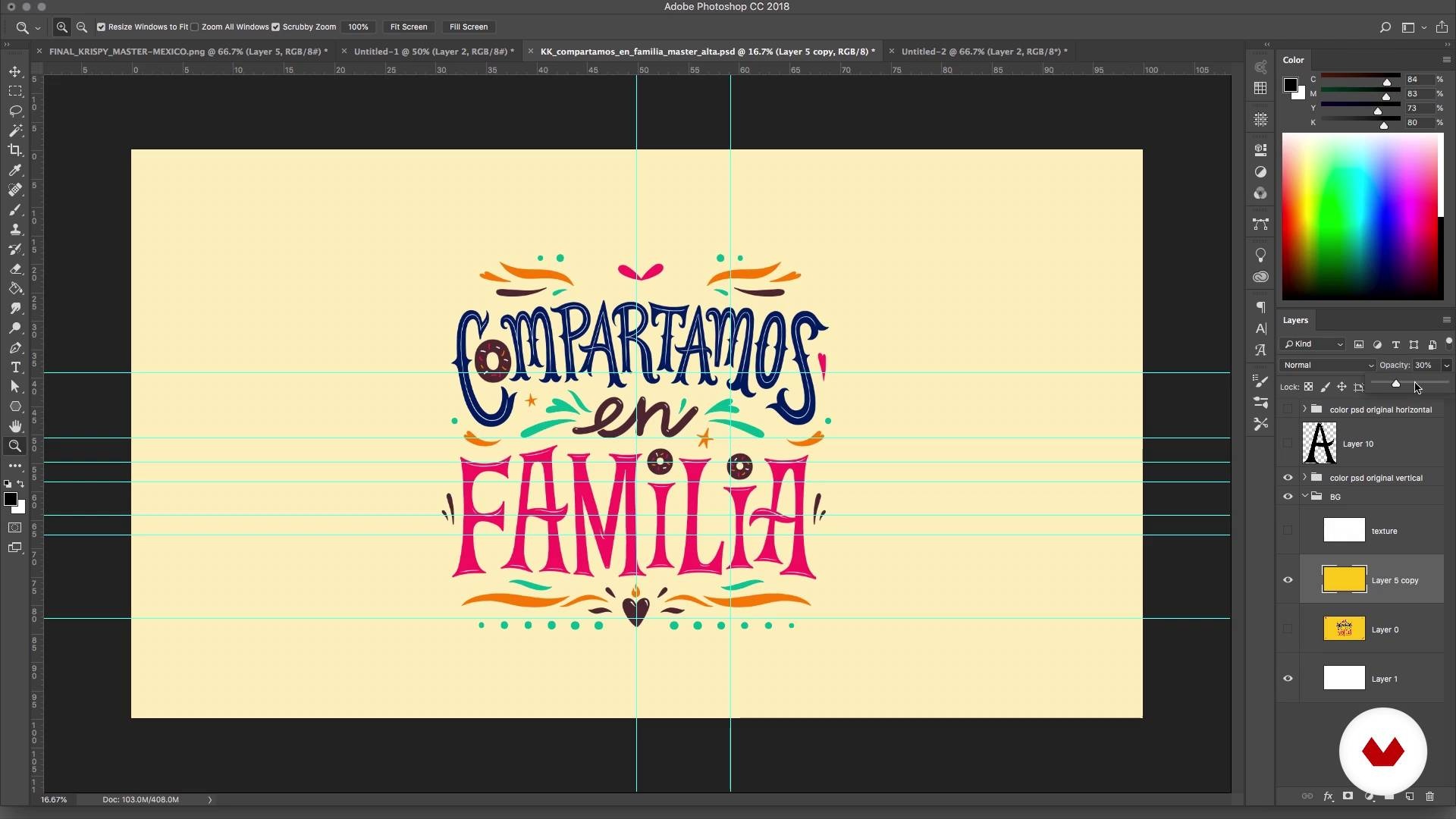Screen dimensions: 1456x819
Task: Select the Path Selection tool
Action: [x=15, y=387]
